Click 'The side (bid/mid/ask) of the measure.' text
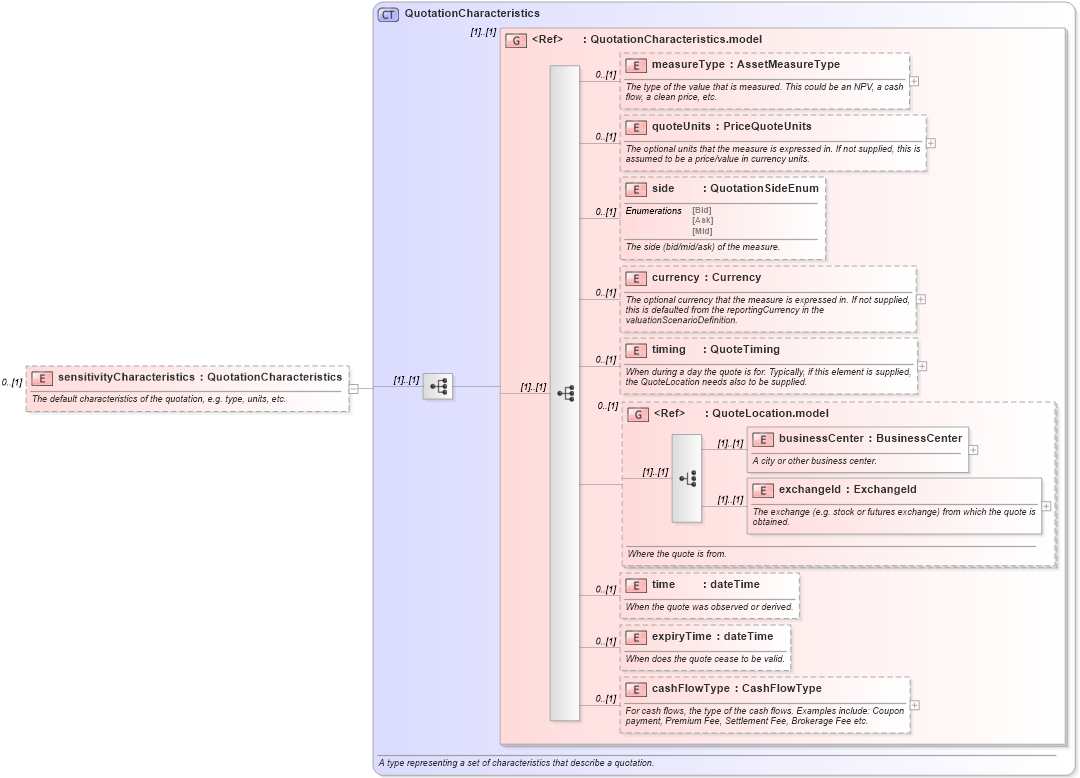This screenshot has width=1080, height=778. 703,247
